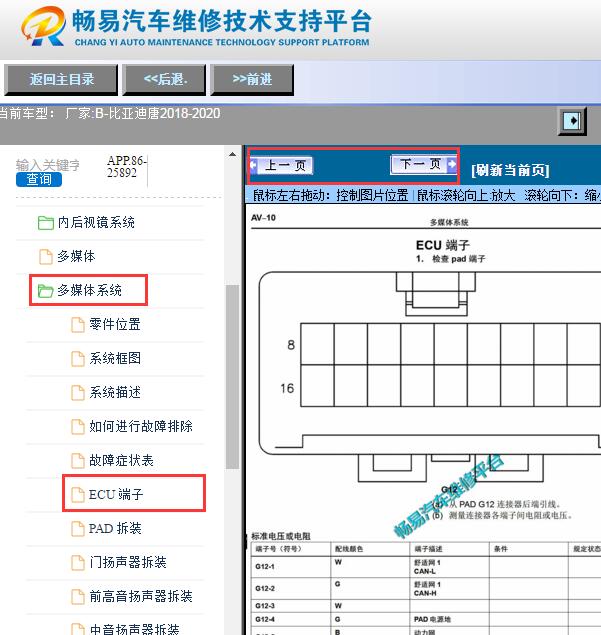Go to previous page with 上一页
The image size is (601, 635).
coord(282,165)
